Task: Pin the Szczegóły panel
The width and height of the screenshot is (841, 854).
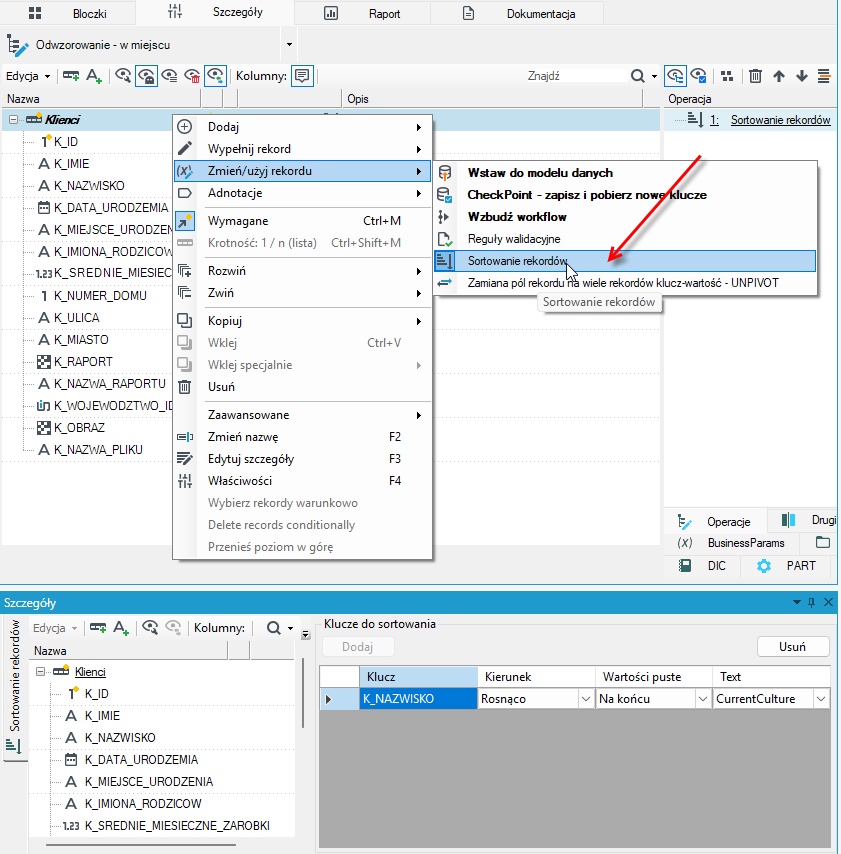Action: (x=812, y=602)
